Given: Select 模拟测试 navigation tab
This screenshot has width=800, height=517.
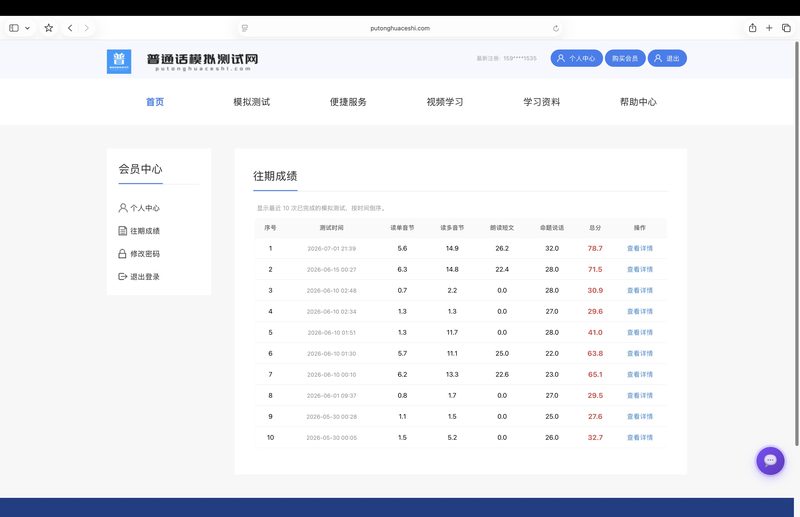Looking at the screenshot, I should [x=252, y=102].
